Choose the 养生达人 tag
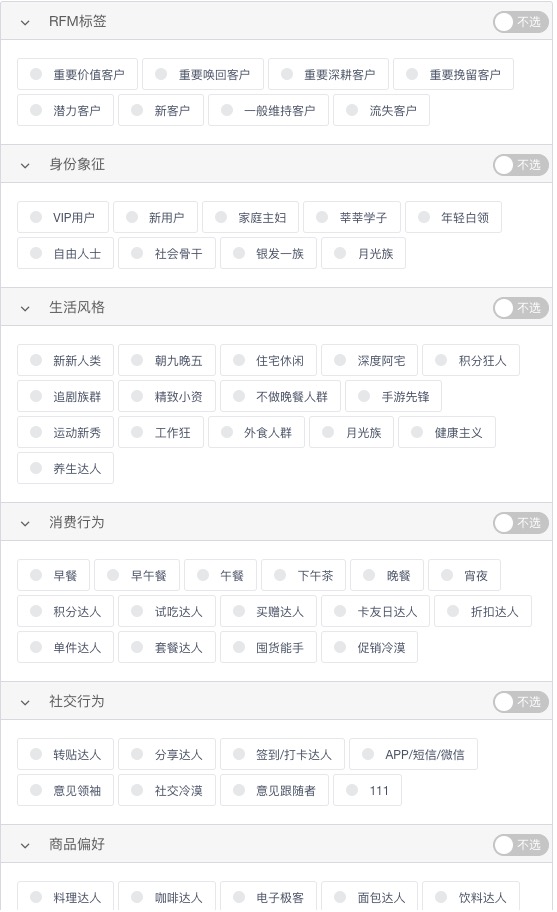Viewport: 557px width, 912px height. pos(65,469)
